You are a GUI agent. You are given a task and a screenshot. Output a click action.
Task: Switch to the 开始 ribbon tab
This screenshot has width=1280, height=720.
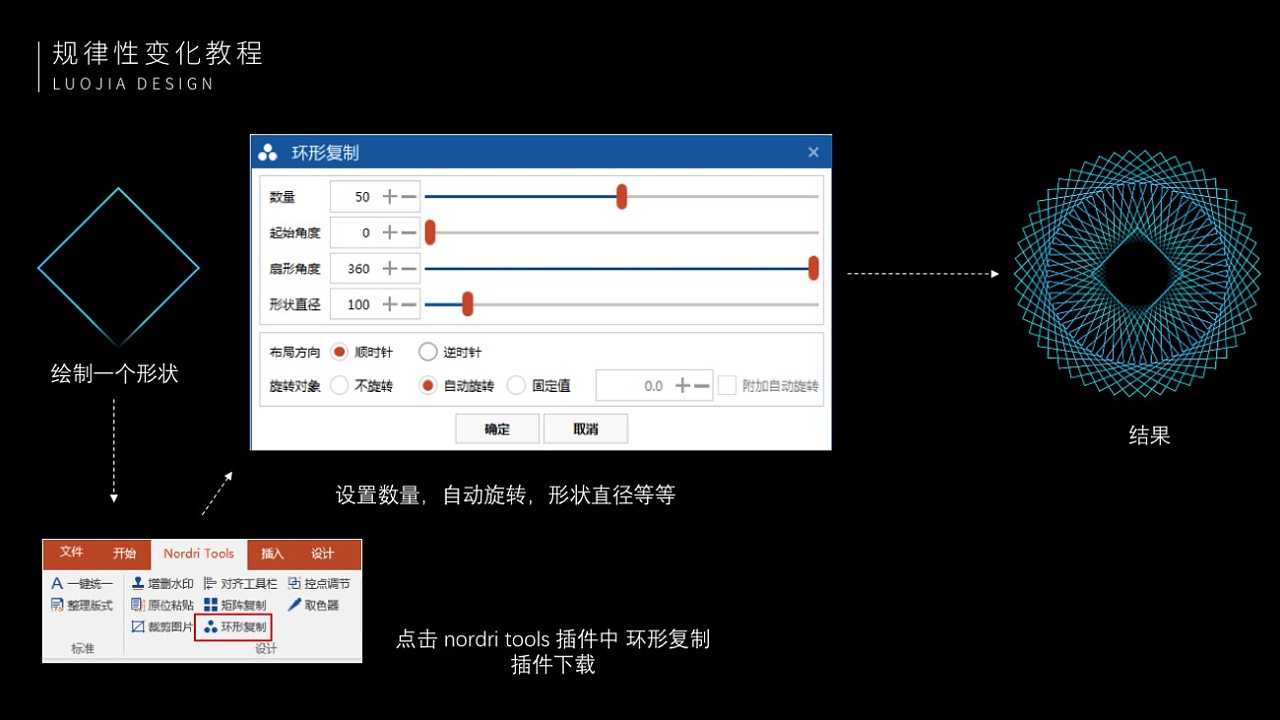(124, 553)
